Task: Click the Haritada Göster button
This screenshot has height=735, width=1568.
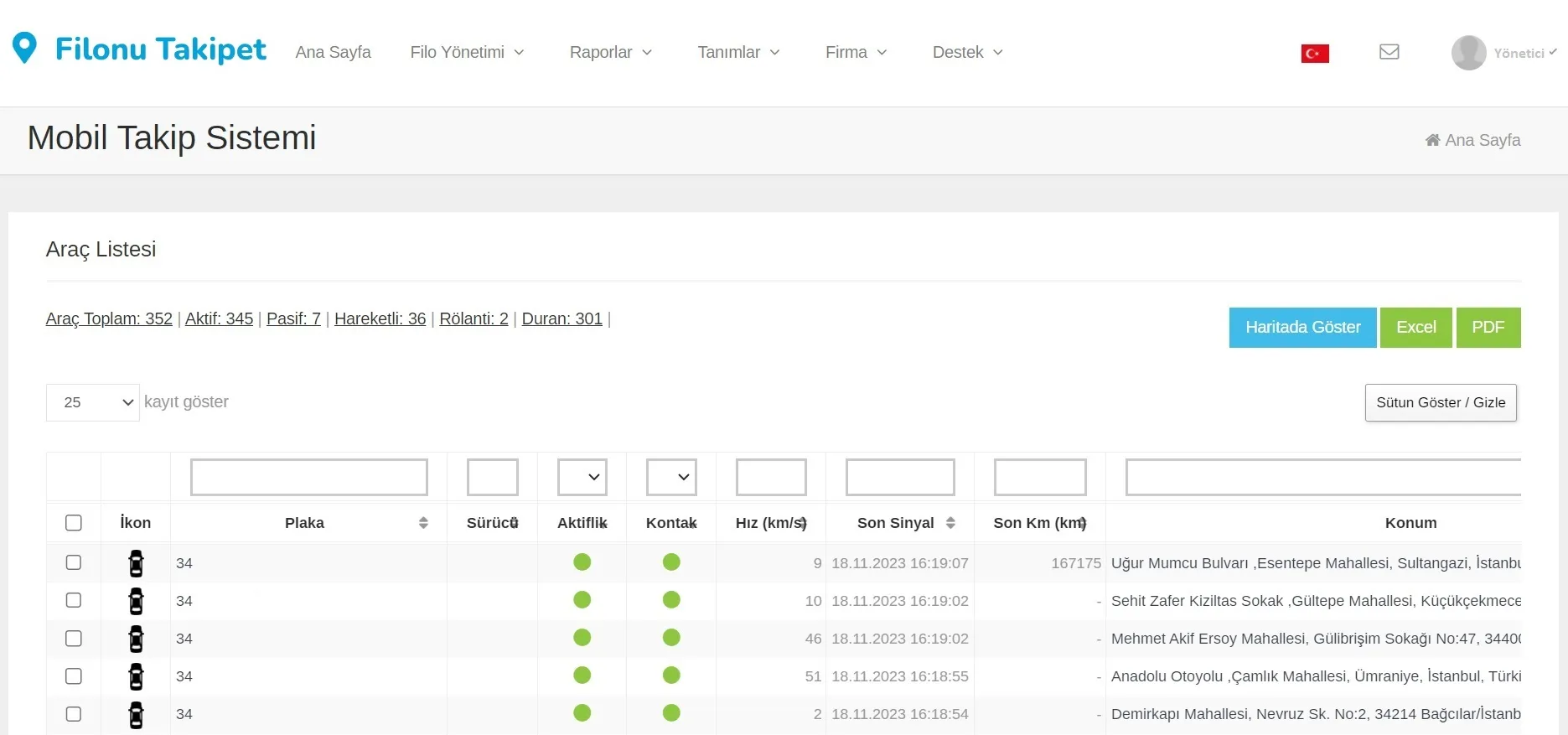Action: (1302, 328)
